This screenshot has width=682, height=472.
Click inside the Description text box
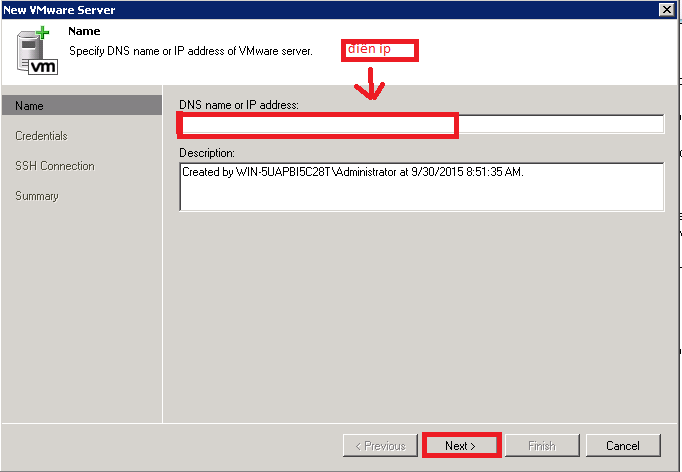click(421, 187)
